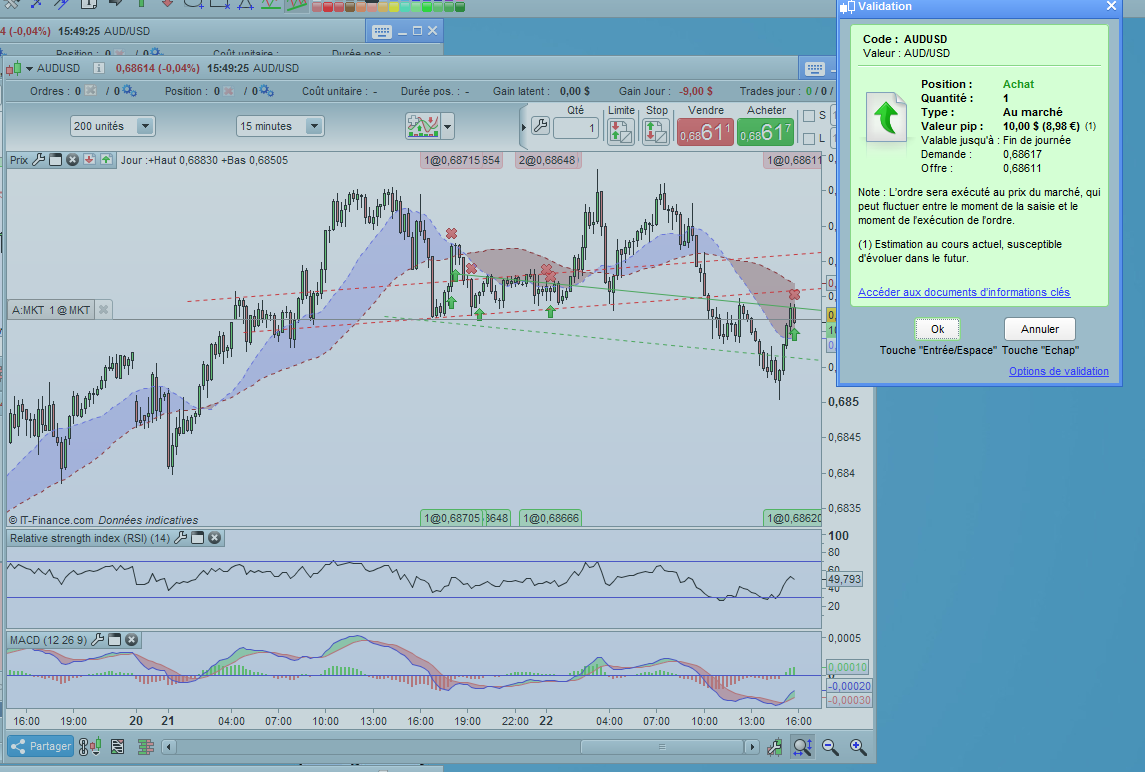Open Options de validation link
This screenshot has height=772, width=1145.
(x=1058, y=371)
